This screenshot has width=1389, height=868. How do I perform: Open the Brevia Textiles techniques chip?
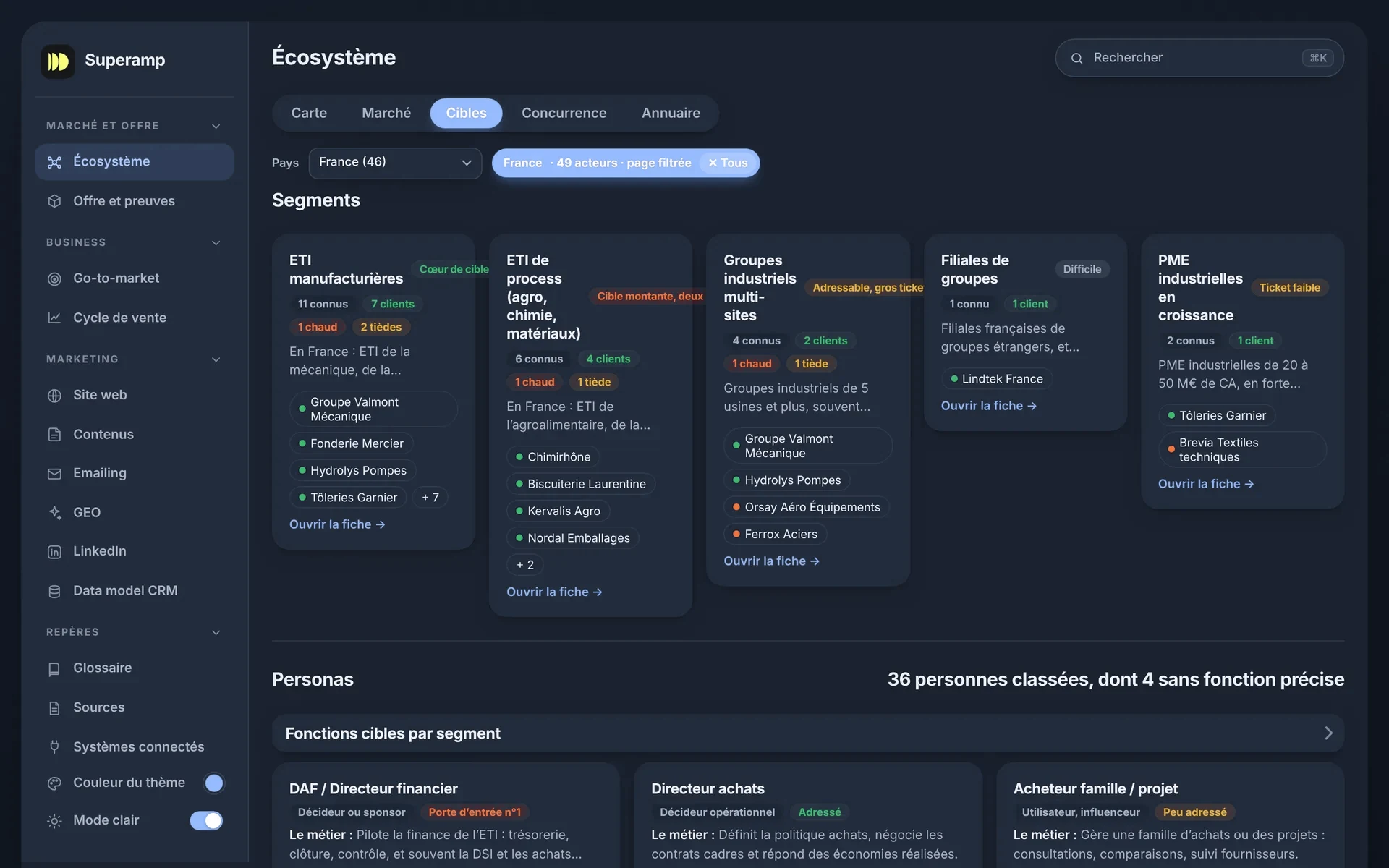coord(1242,450)
